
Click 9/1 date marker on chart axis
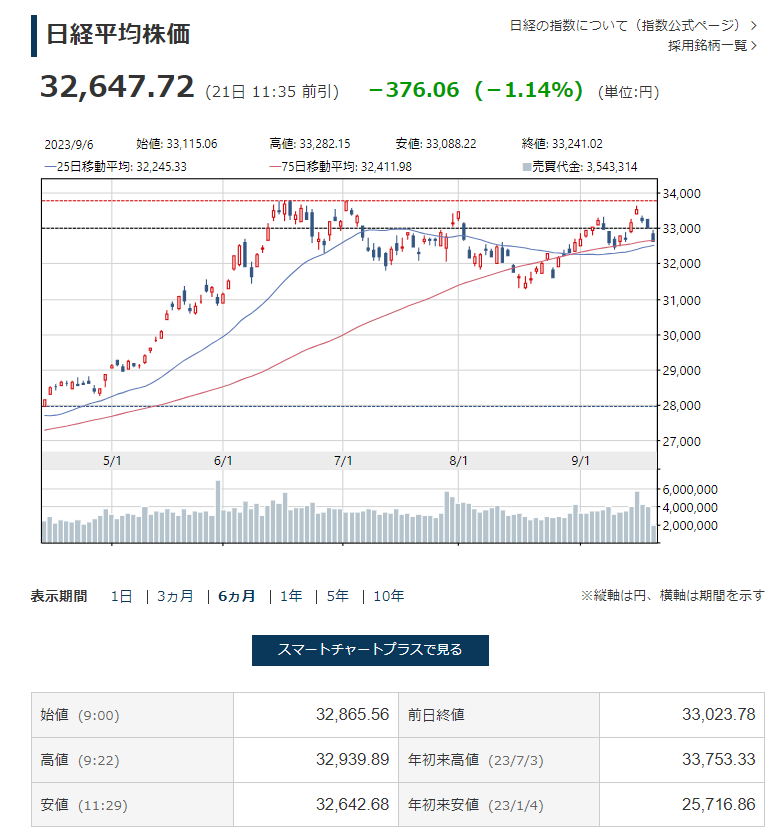[581, 461]
